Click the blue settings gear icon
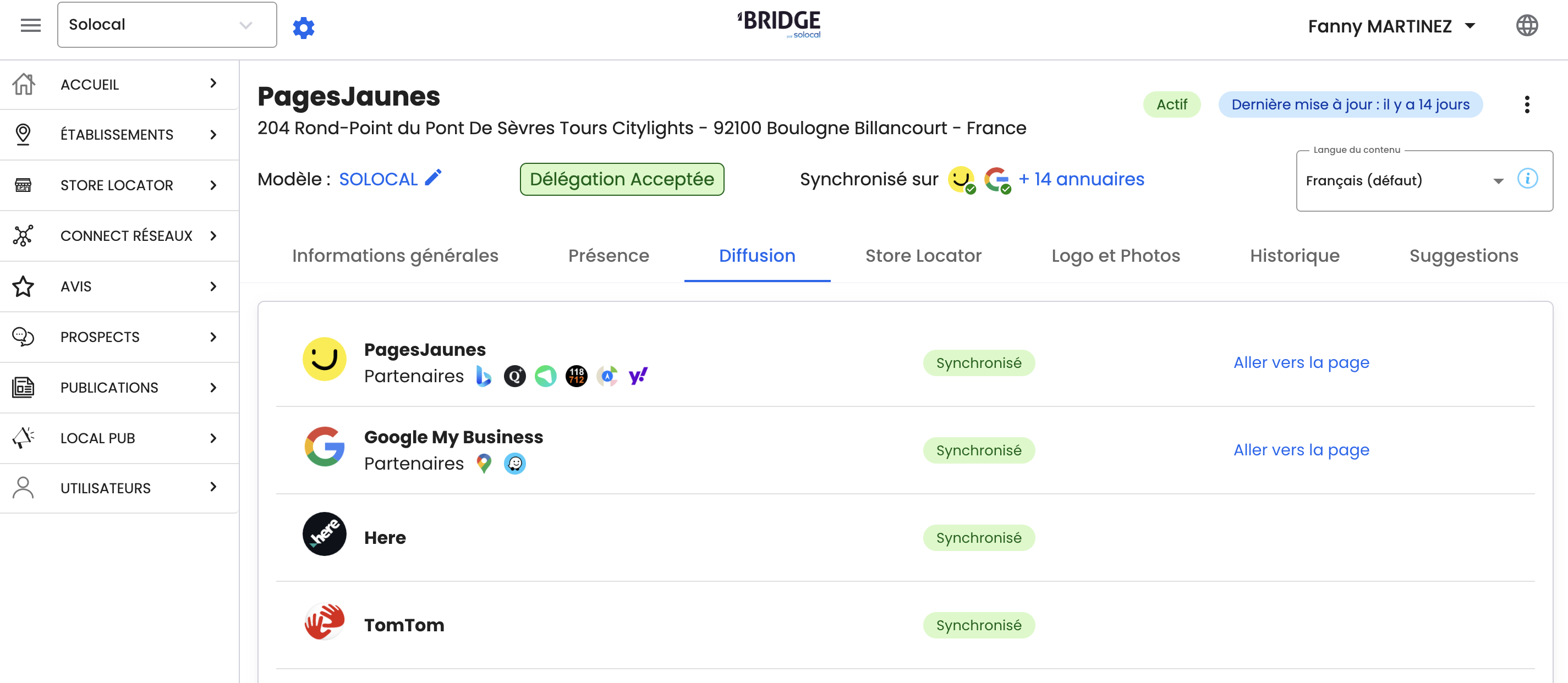 coord(303,27)
